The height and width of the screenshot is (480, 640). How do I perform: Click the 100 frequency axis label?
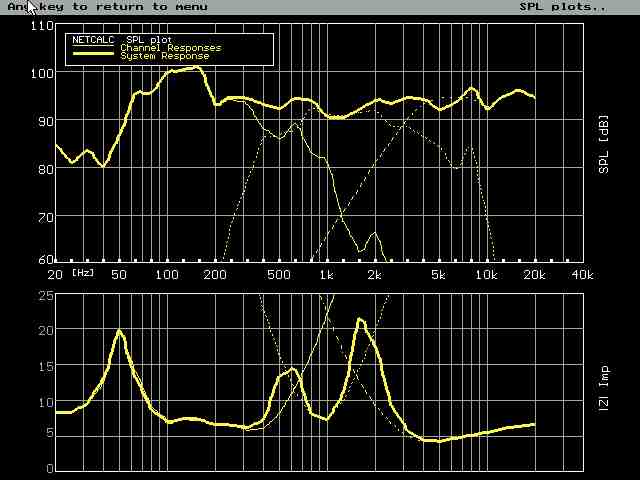[x=167, y=275]
